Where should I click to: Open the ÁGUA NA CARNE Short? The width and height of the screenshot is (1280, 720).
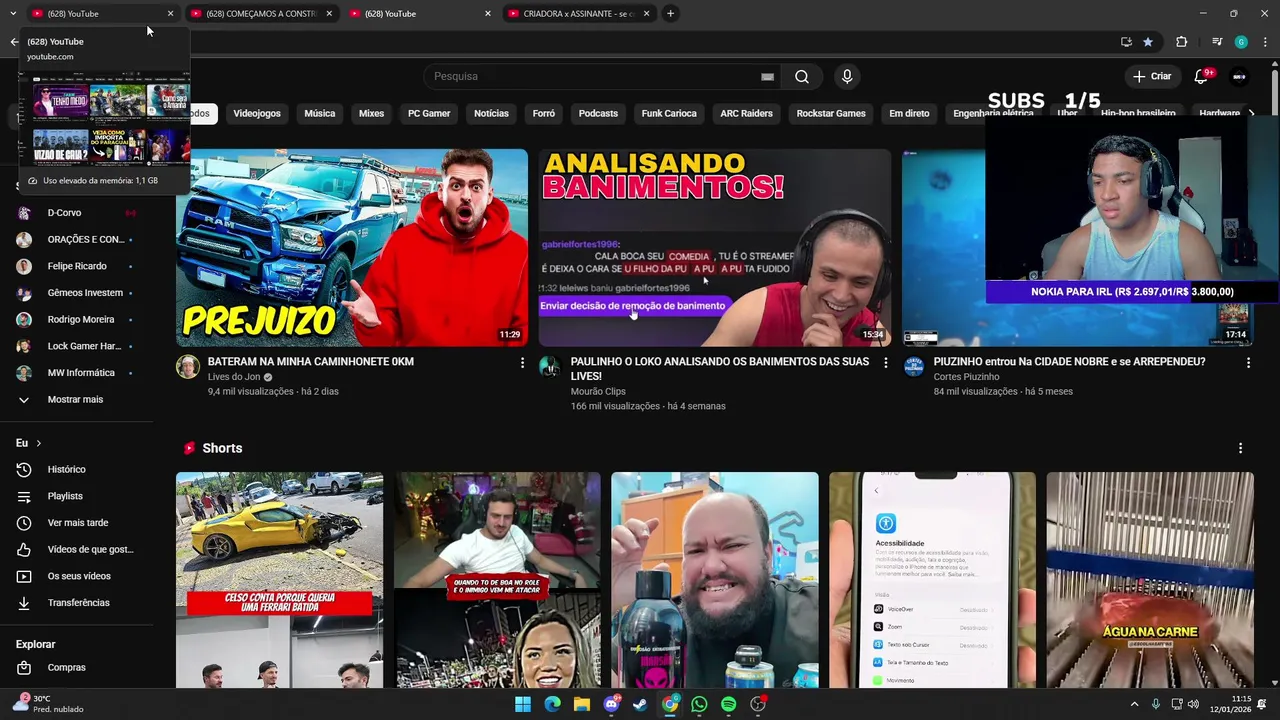coord(1150,580)
